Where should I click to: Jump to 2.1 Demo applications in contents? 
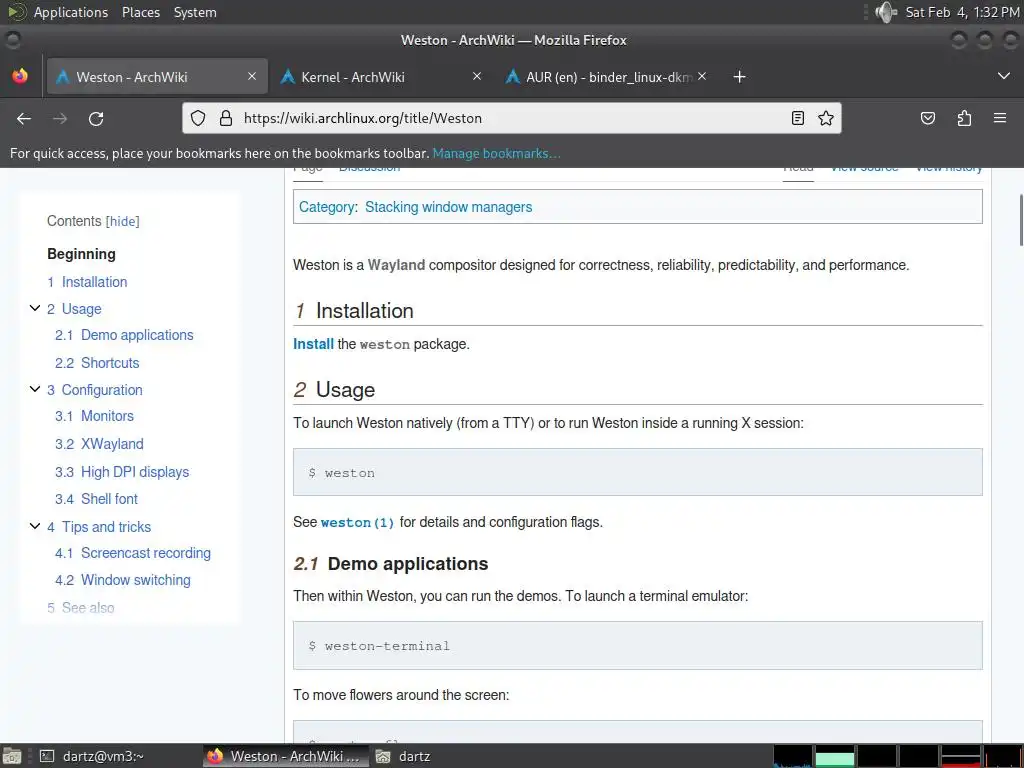click(x=124, y=335)
